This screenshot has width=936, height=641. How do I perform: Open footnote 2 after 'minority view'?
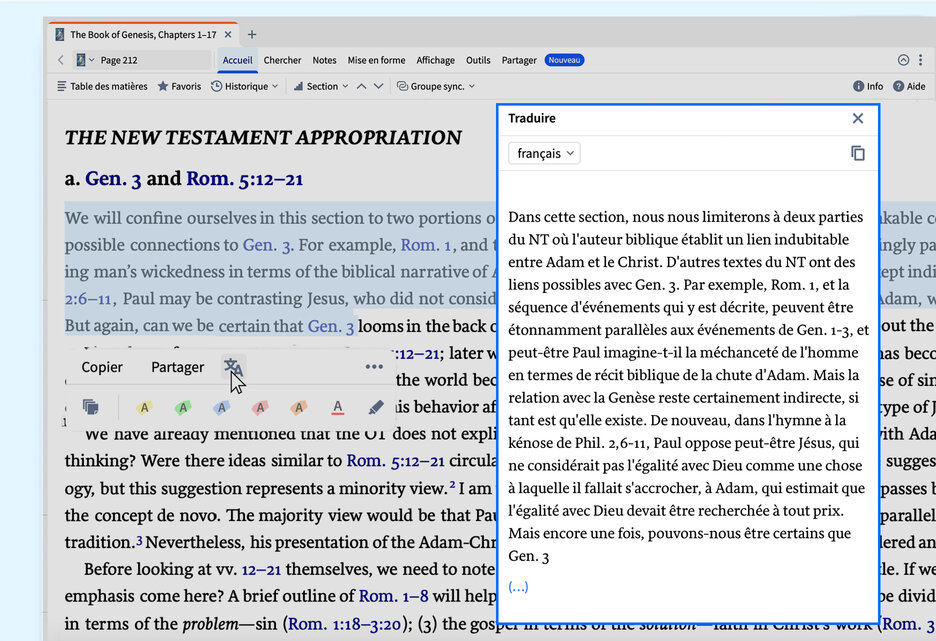click(x=452, y=485)
